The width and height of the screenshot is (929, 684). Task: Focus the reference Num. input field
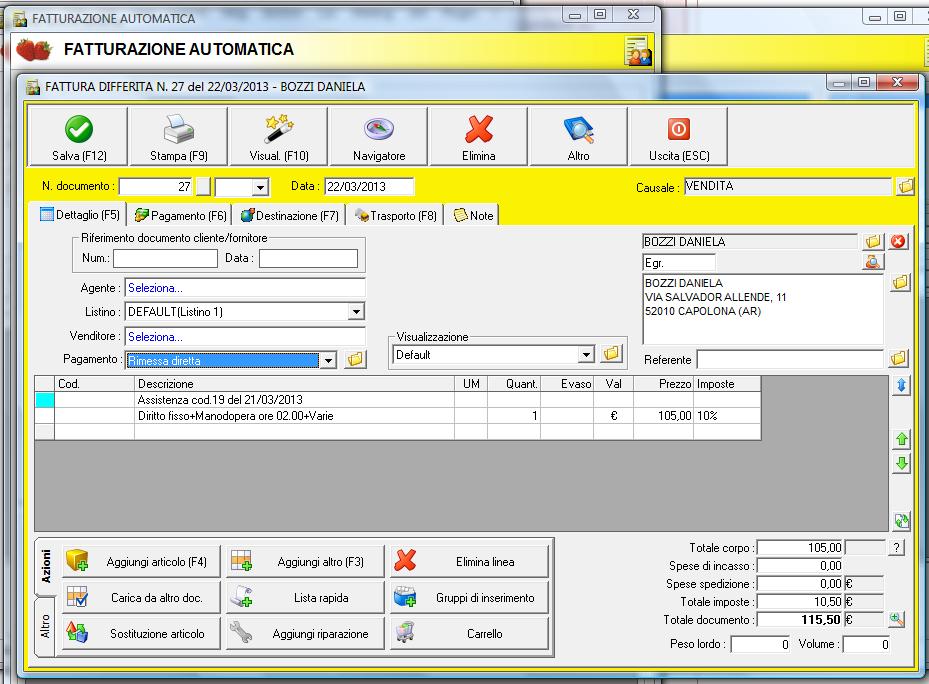click(165, 258)
